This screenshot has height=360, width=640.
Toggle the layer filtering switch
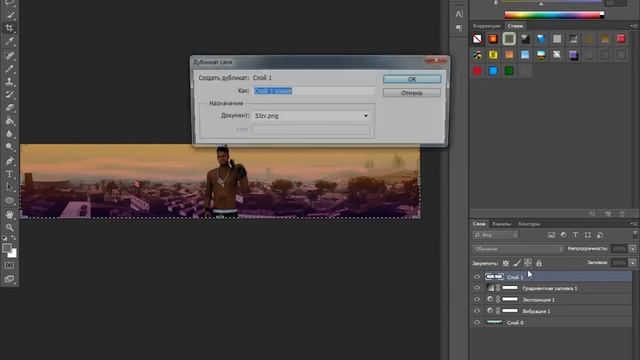point(635,234)
